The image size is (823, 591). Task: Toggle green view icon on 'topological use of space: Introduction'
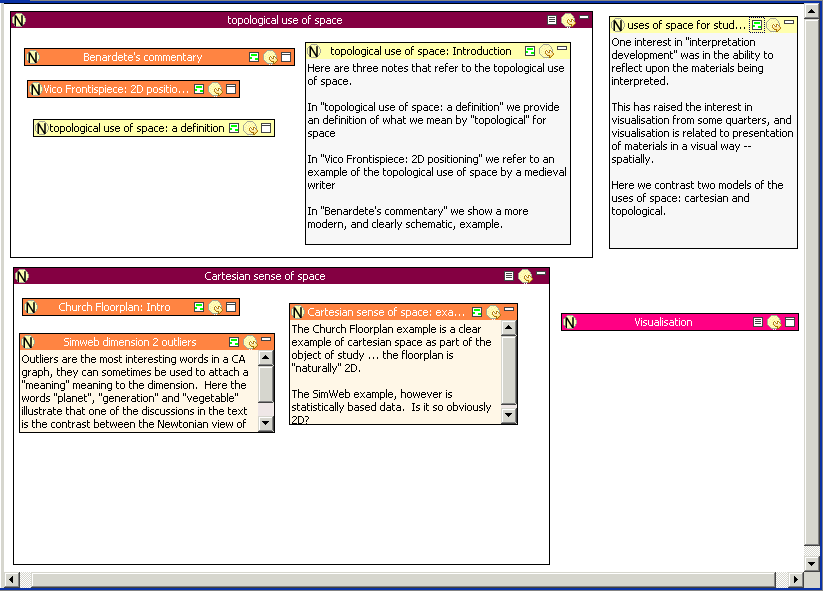coord(530,51)
